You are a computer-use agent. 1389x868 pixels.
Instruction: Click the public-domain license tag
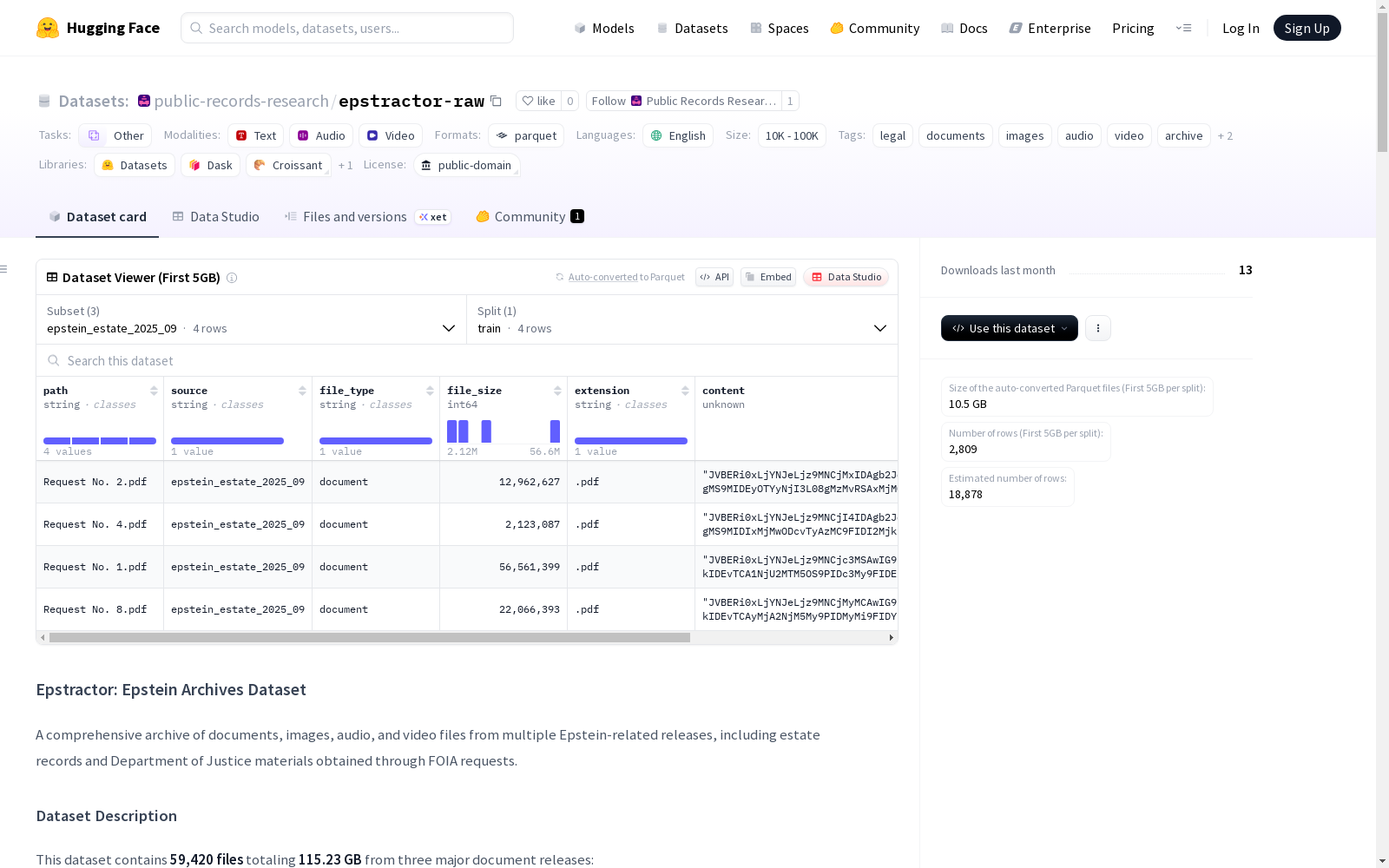tap(466, 165)
